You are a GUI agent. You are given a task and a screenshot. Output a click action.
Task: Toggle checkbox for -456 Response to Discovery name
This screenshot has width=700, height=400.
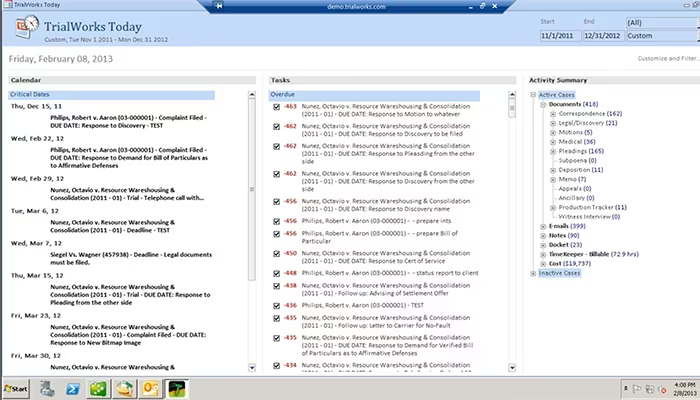point(277,202)
